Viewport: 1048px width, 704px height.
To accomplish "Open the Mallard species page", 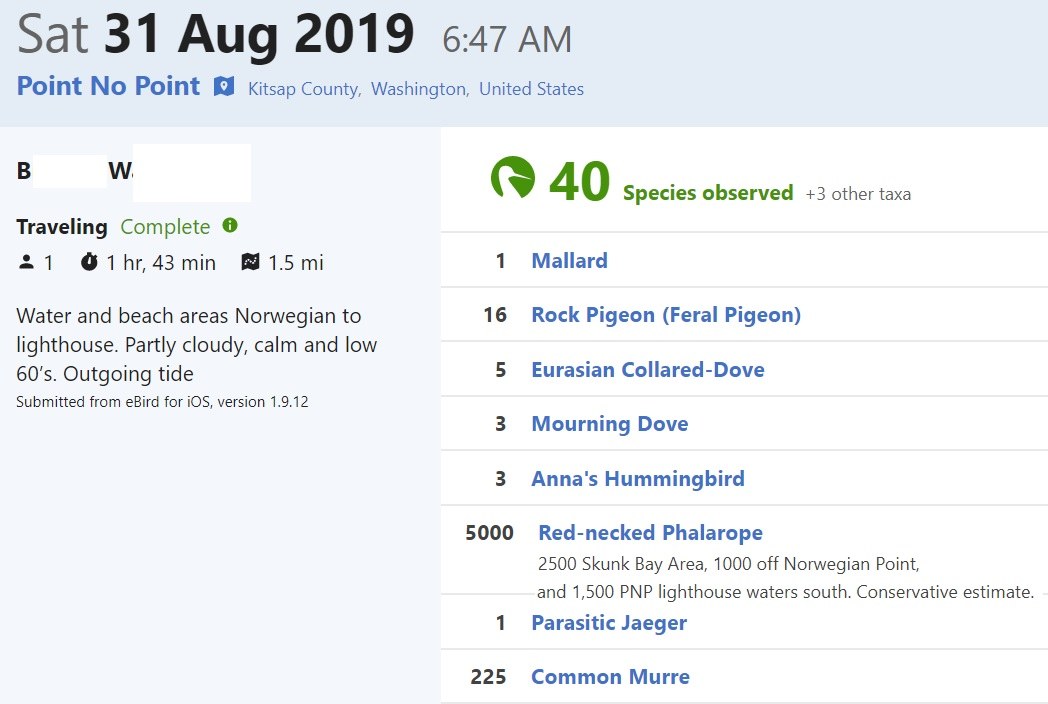I will click(x=569, y=261).
